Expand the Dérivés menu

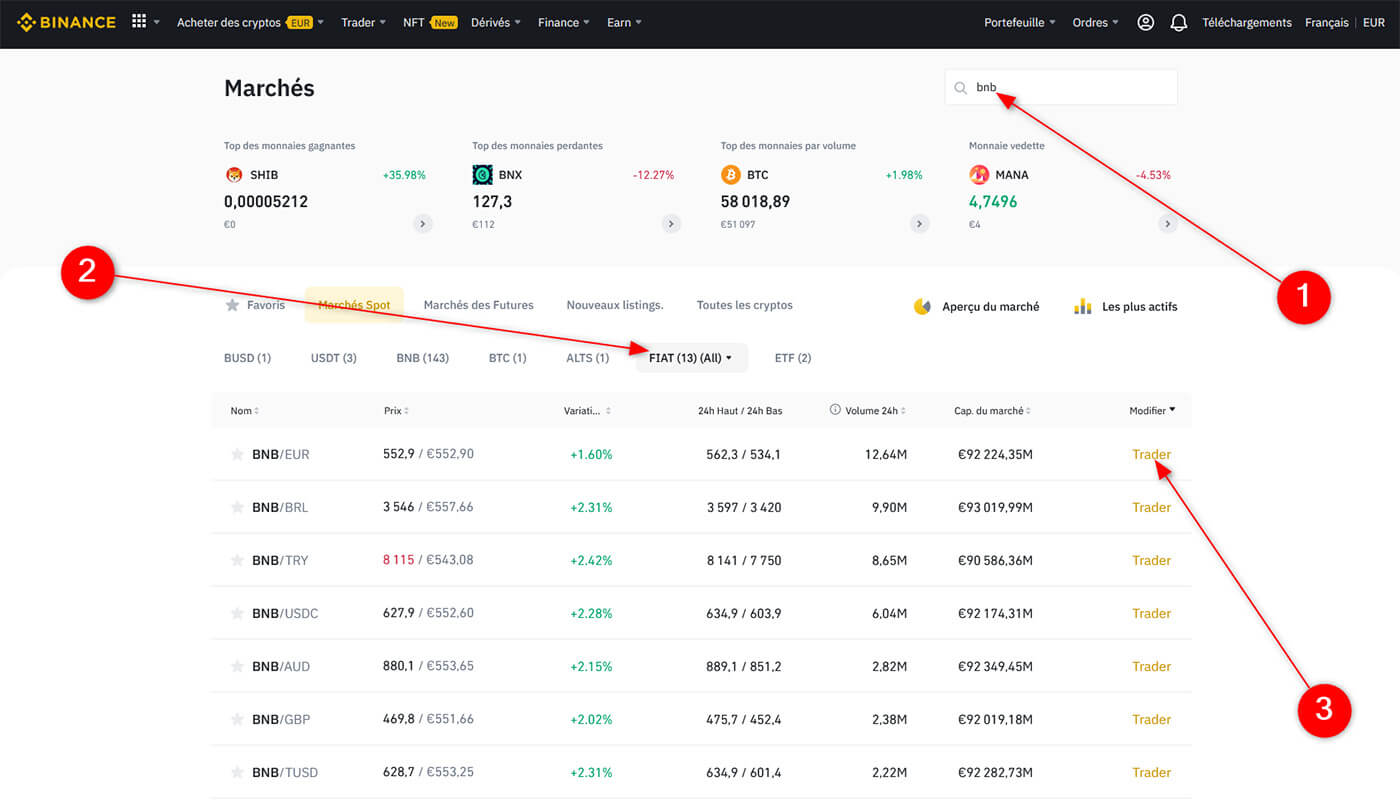[x=496, y=22]
